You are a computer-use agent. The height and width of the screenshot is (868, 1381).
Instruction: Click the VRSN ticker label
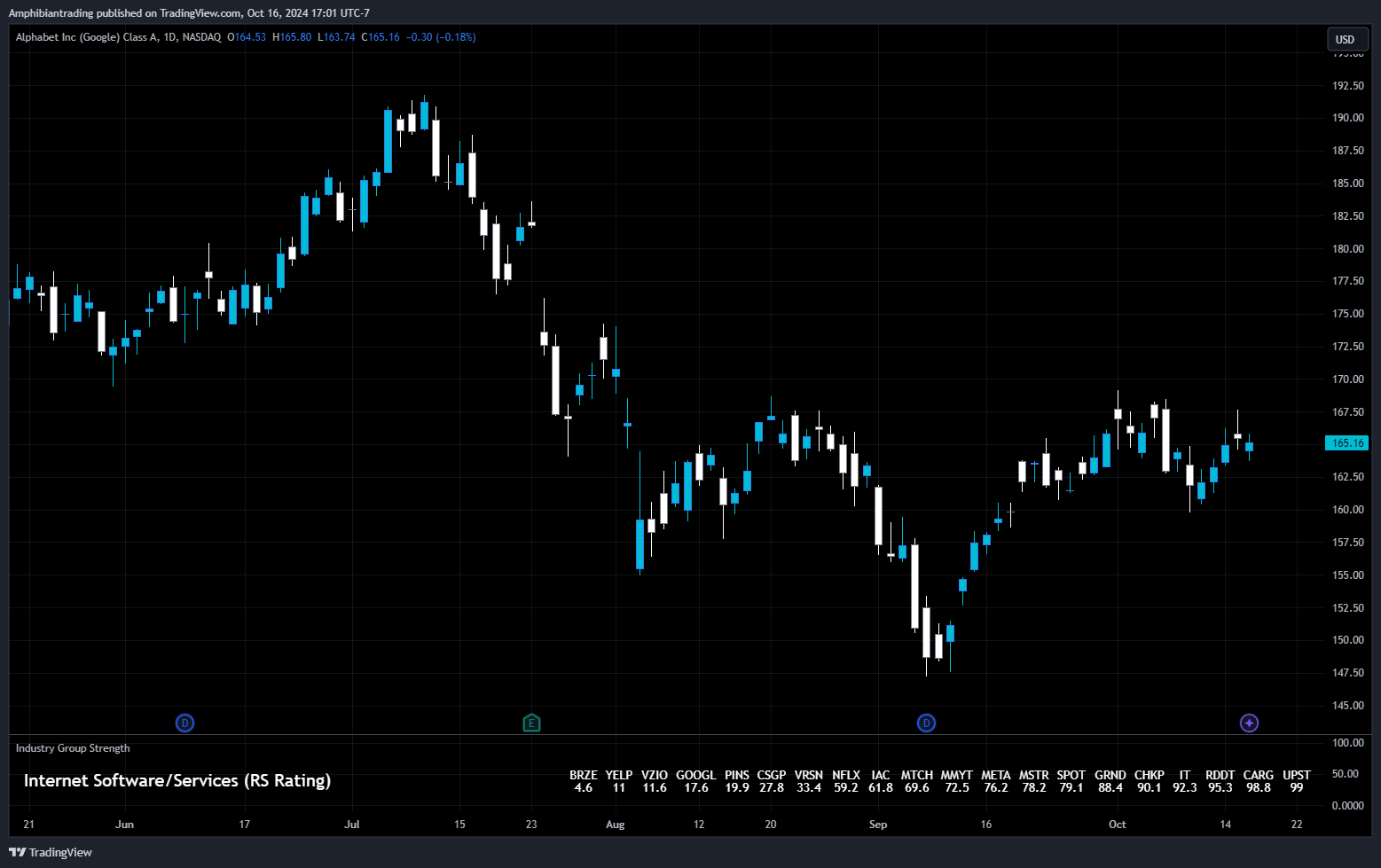point(809,775)
